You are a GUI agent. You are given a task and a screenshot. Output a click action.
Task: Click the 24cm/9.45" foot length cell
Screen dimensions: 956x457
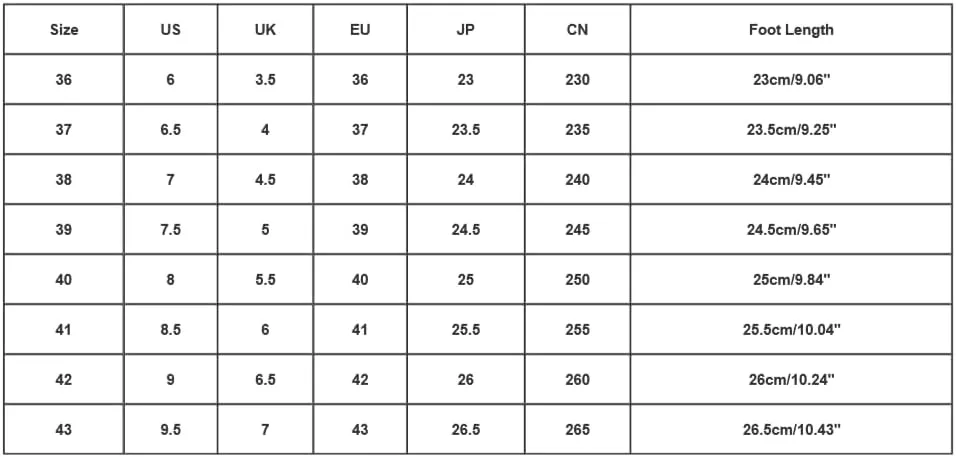(791, 180)
